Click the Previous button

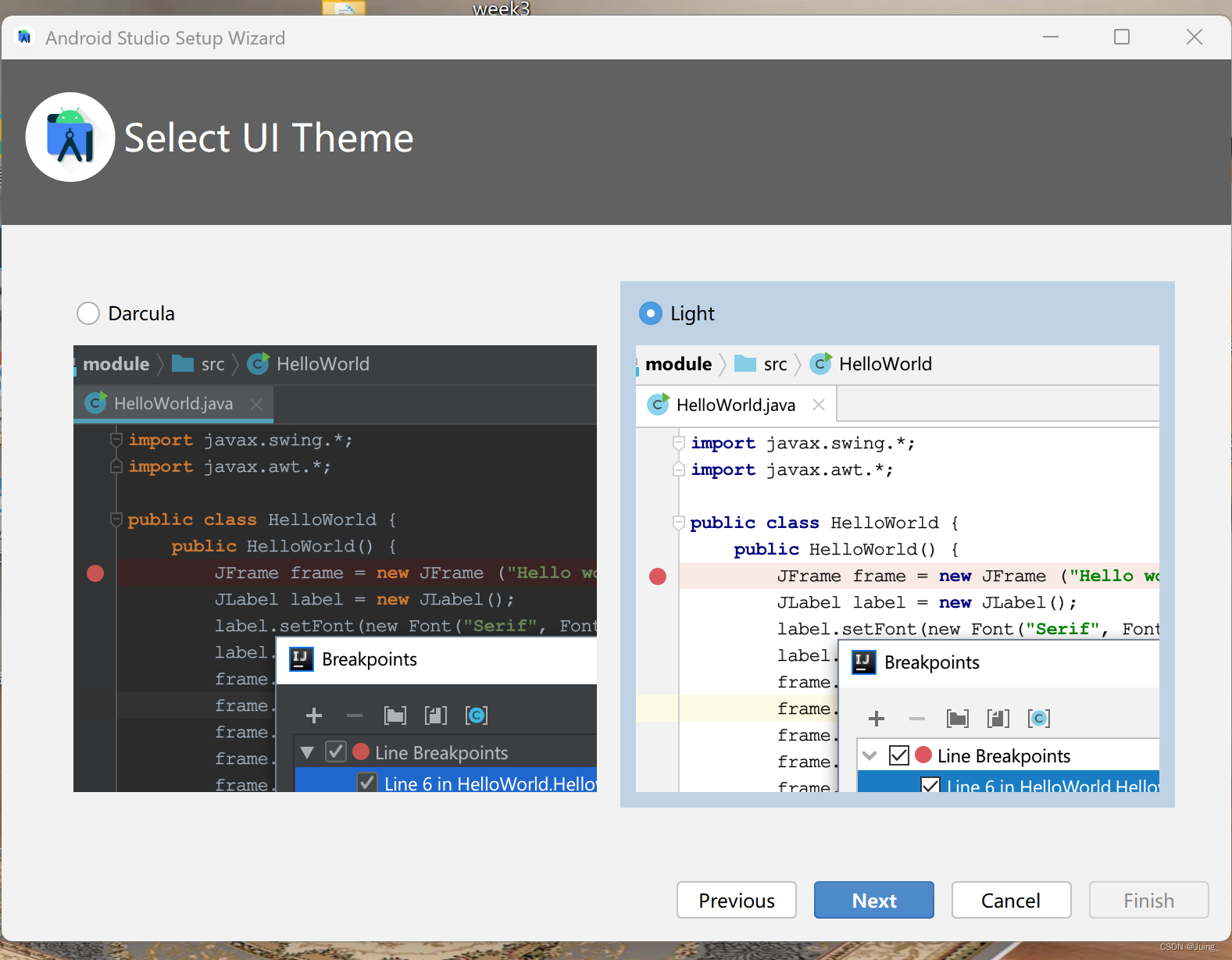(736, 900)
